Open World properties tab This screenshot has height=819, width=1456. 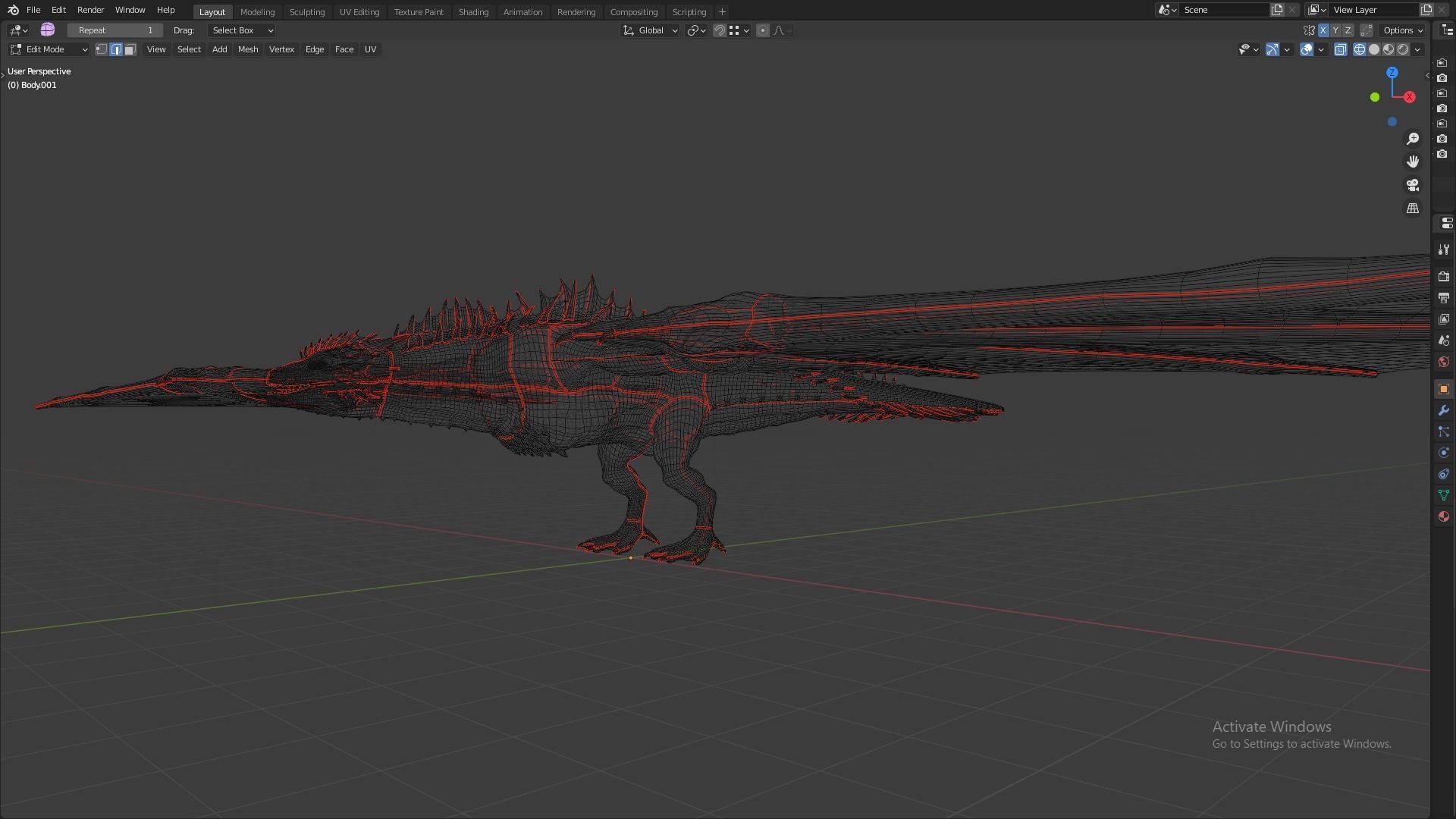(1444, 362)
